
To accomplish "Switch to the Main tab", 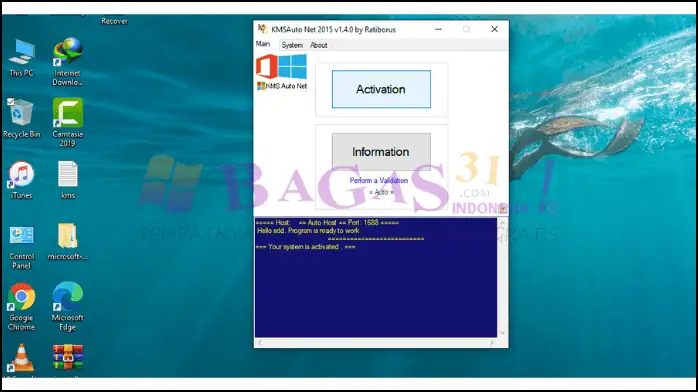I will point(263,44).
